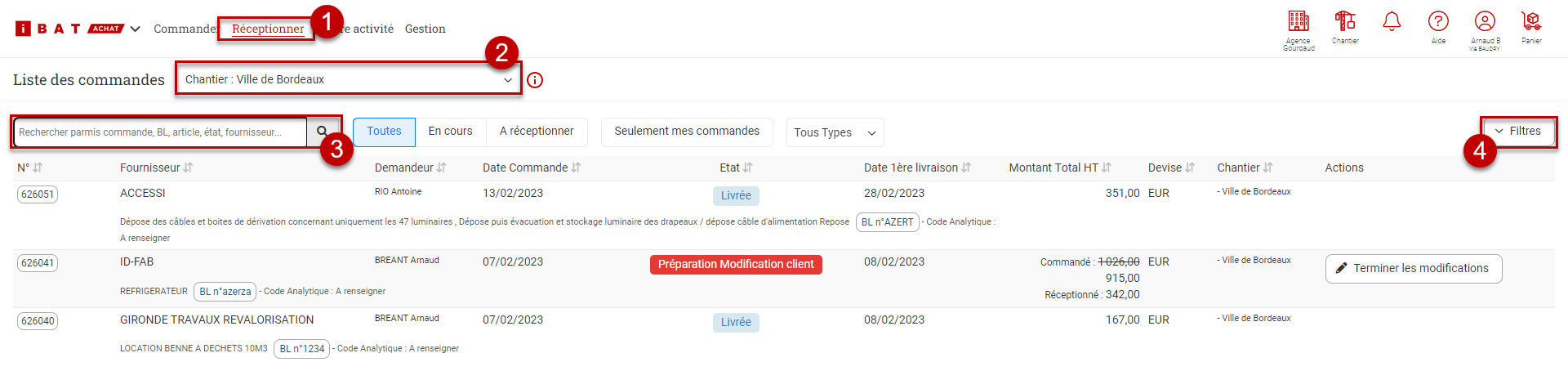Select the Toutes filter
Screen dimensions: 1568x371
(384, 132)
